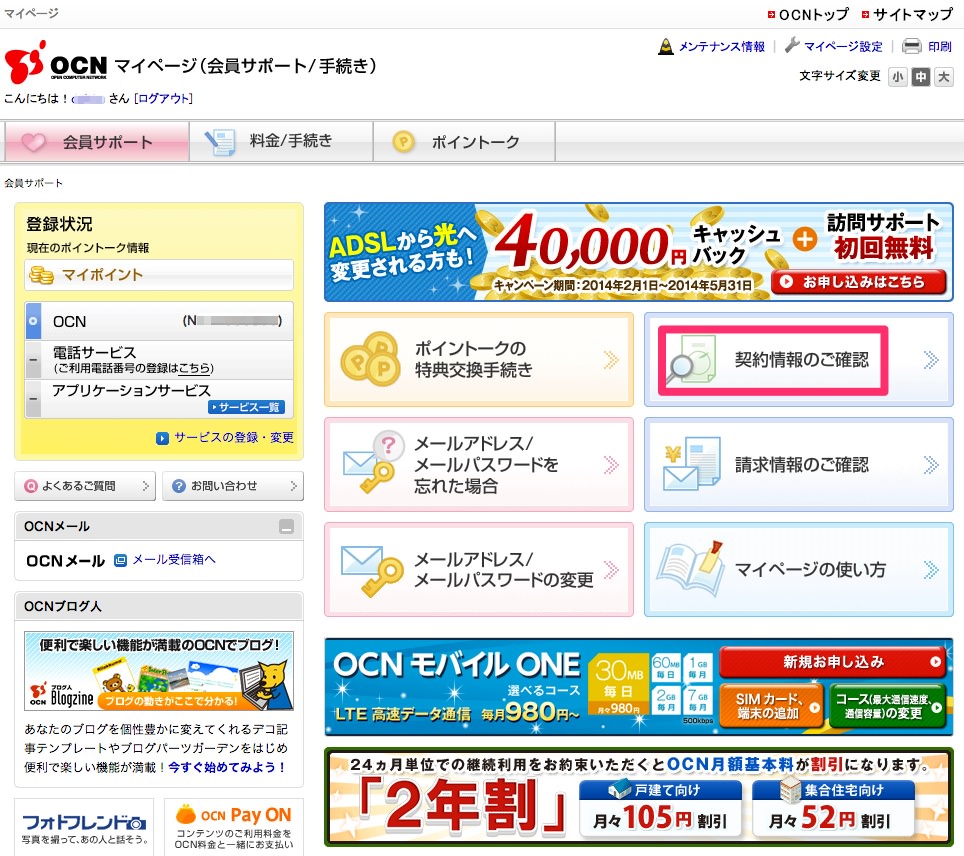
Task: Click the printer icon
Action: pyautogui.click(x=912, y=46)
